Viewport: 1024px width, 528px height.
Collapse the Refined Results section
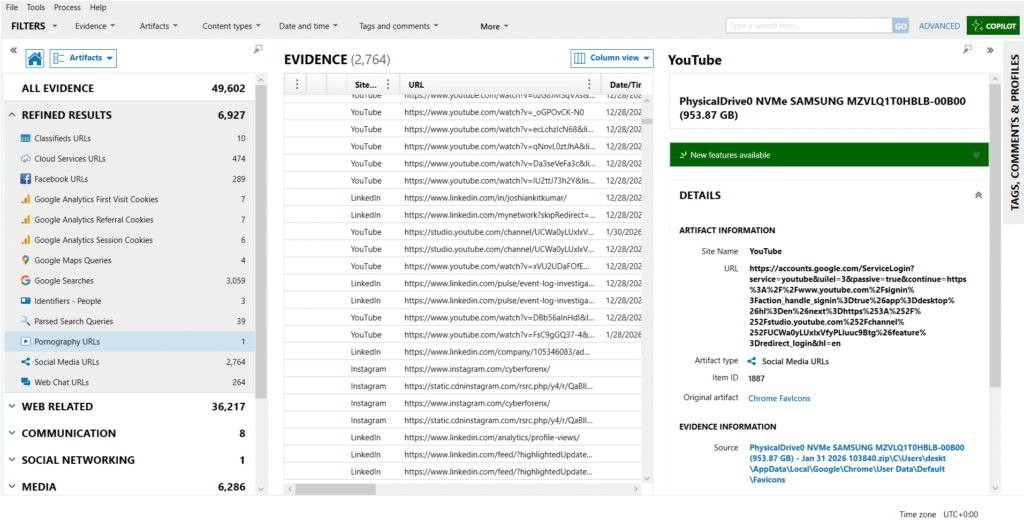point(13,115)
